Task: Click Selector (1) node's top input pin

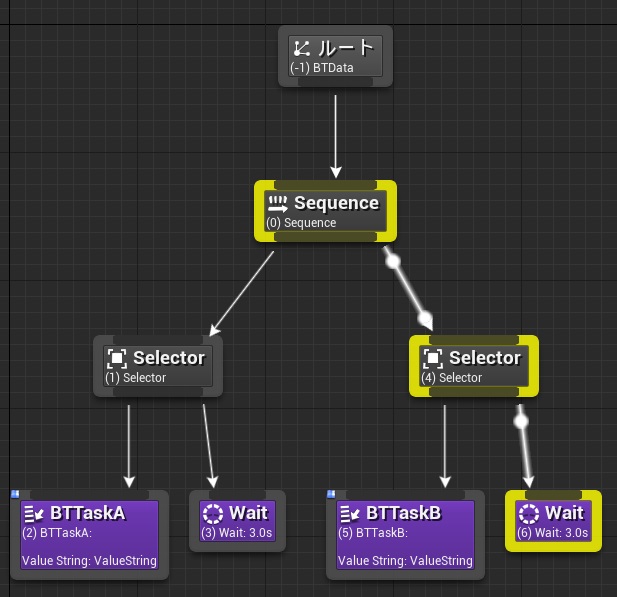Action: 158,340
